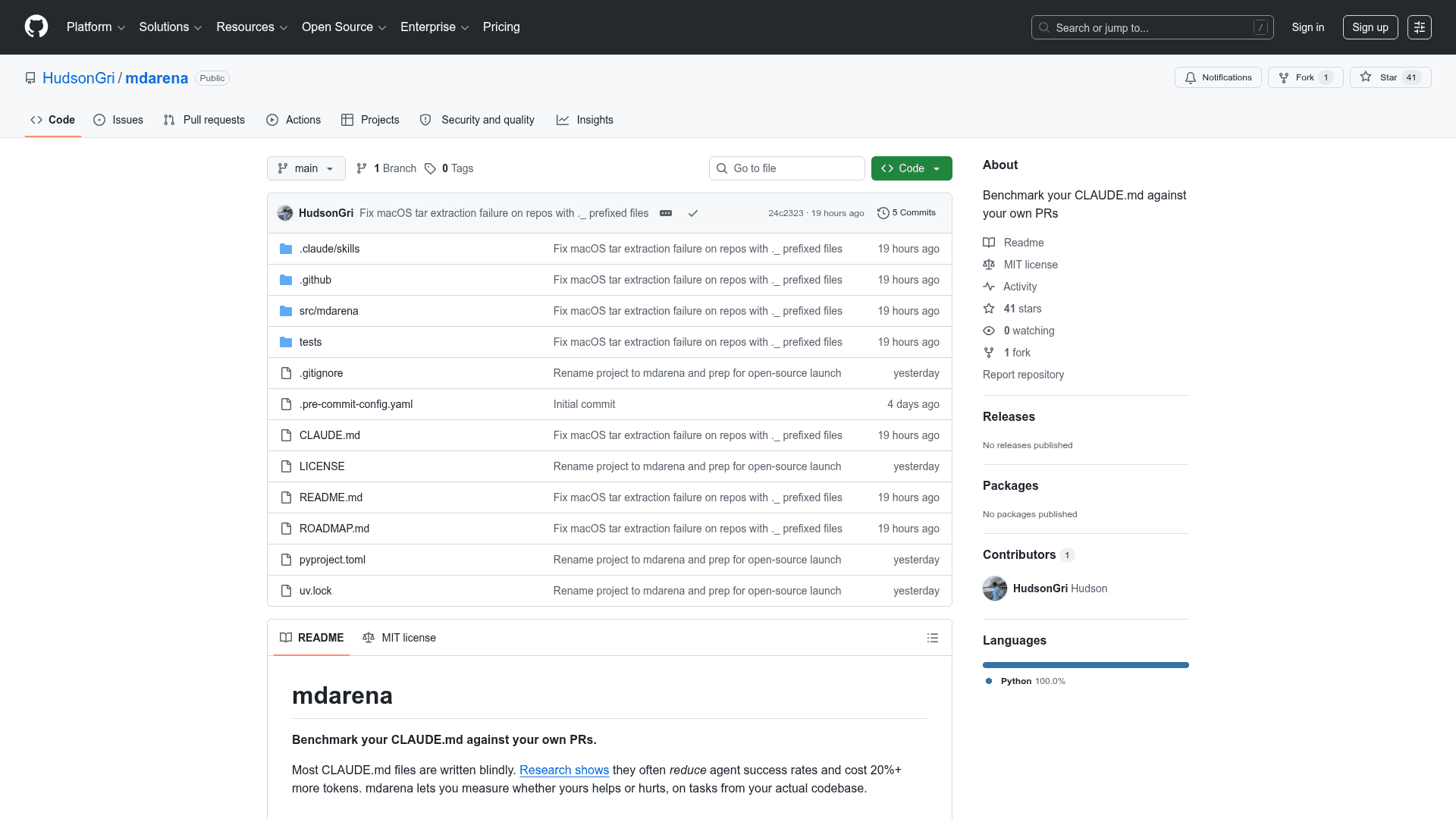Click the Python language bar
The width and height of the screenshot is (1456, 819).
[1085, 665]
